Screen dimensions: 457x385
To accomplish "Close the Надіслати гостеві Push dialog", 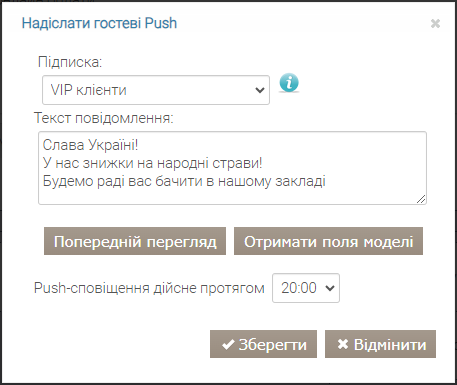I will point(435,24).
